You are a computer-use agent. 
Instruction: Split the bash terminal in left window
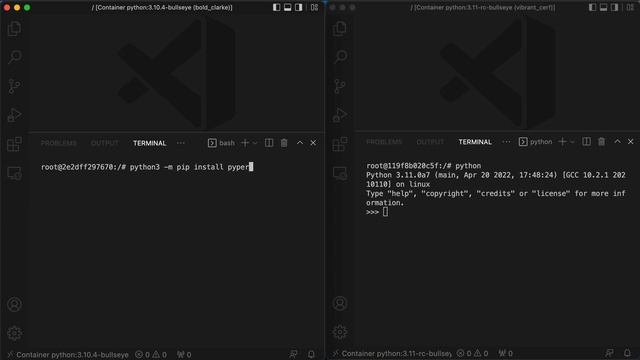[269, 143]
